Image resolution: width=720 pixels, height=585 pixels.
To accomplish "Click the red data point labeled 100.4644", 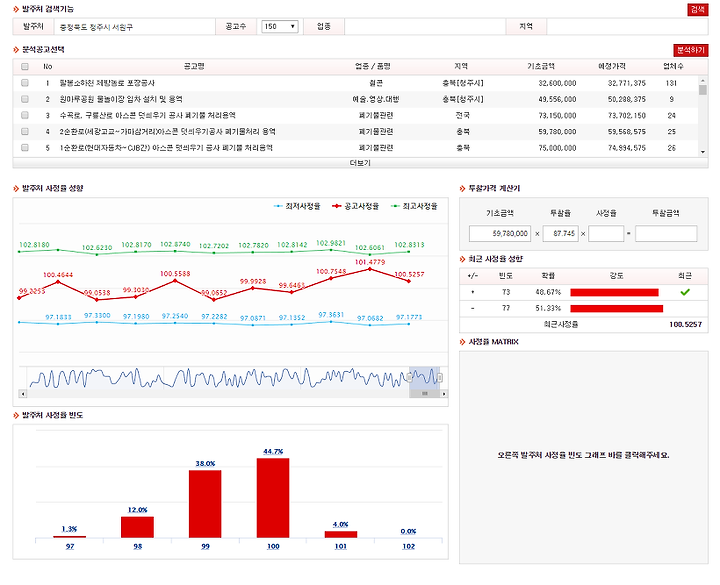I will coord(58,281).
